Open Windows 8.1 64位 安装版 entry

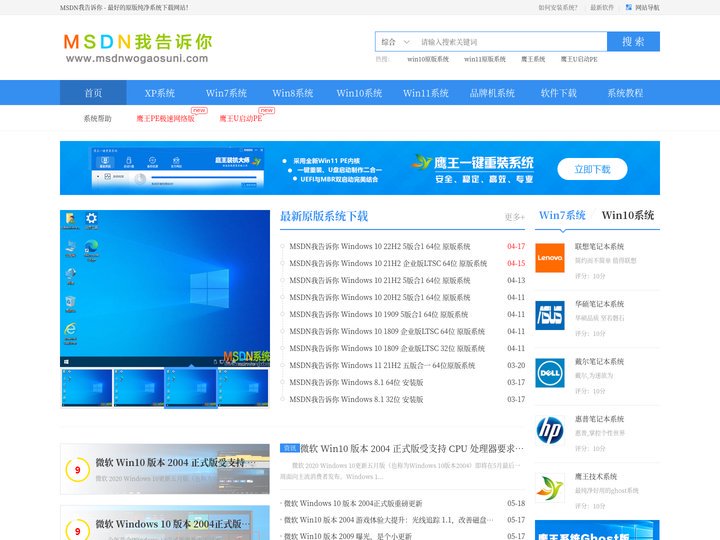point(356,382)
